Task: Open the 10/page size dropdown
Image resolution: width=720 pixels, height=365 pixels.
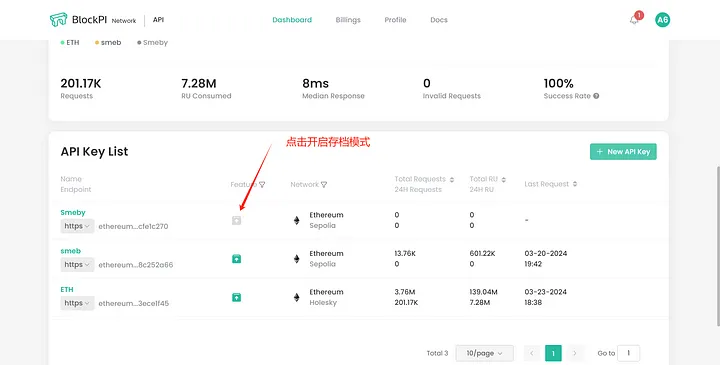Action: point(484,353)
